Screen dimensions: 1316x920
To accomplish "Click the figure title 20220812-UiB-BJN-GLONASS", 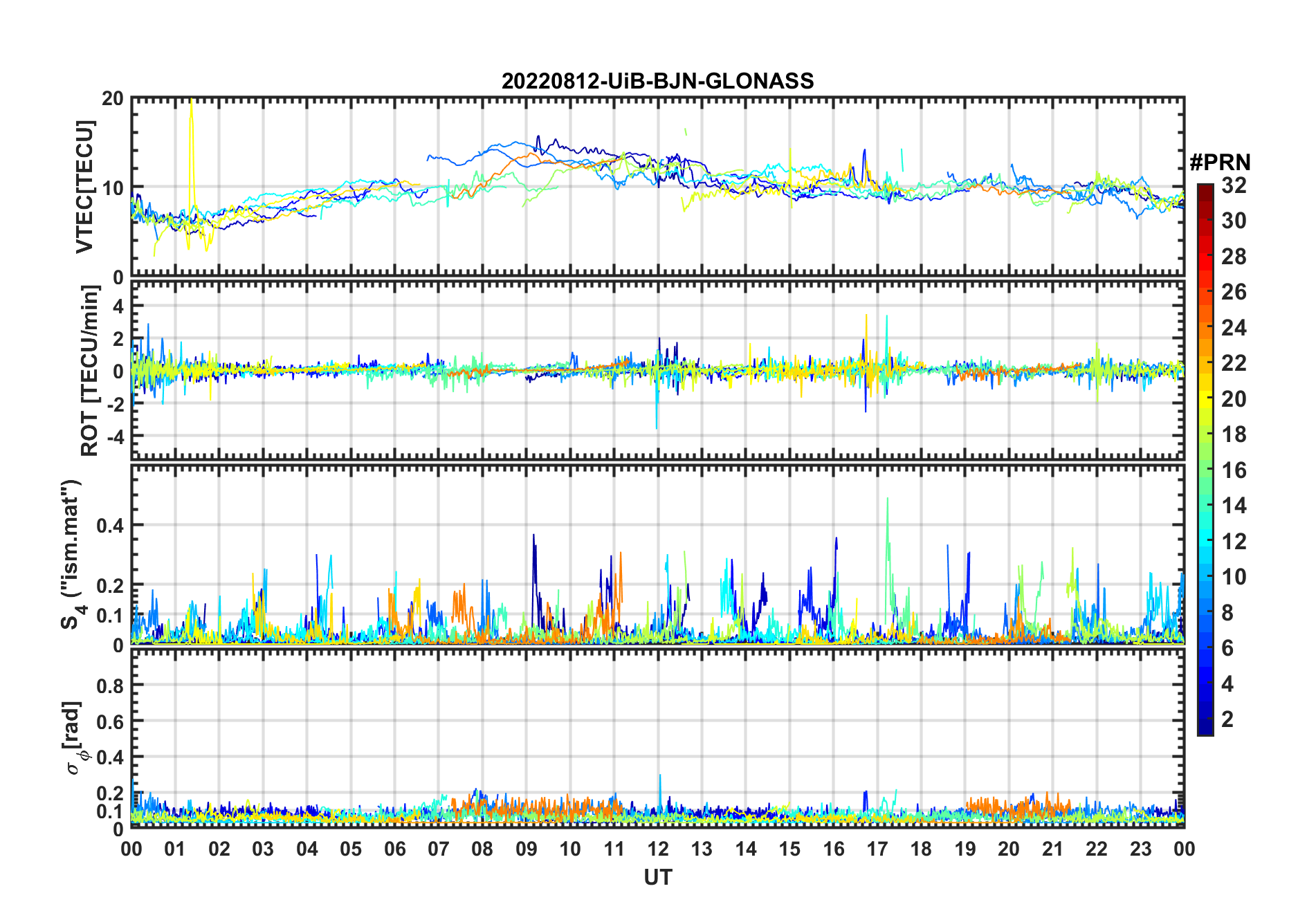I will [x=657, y=81].
